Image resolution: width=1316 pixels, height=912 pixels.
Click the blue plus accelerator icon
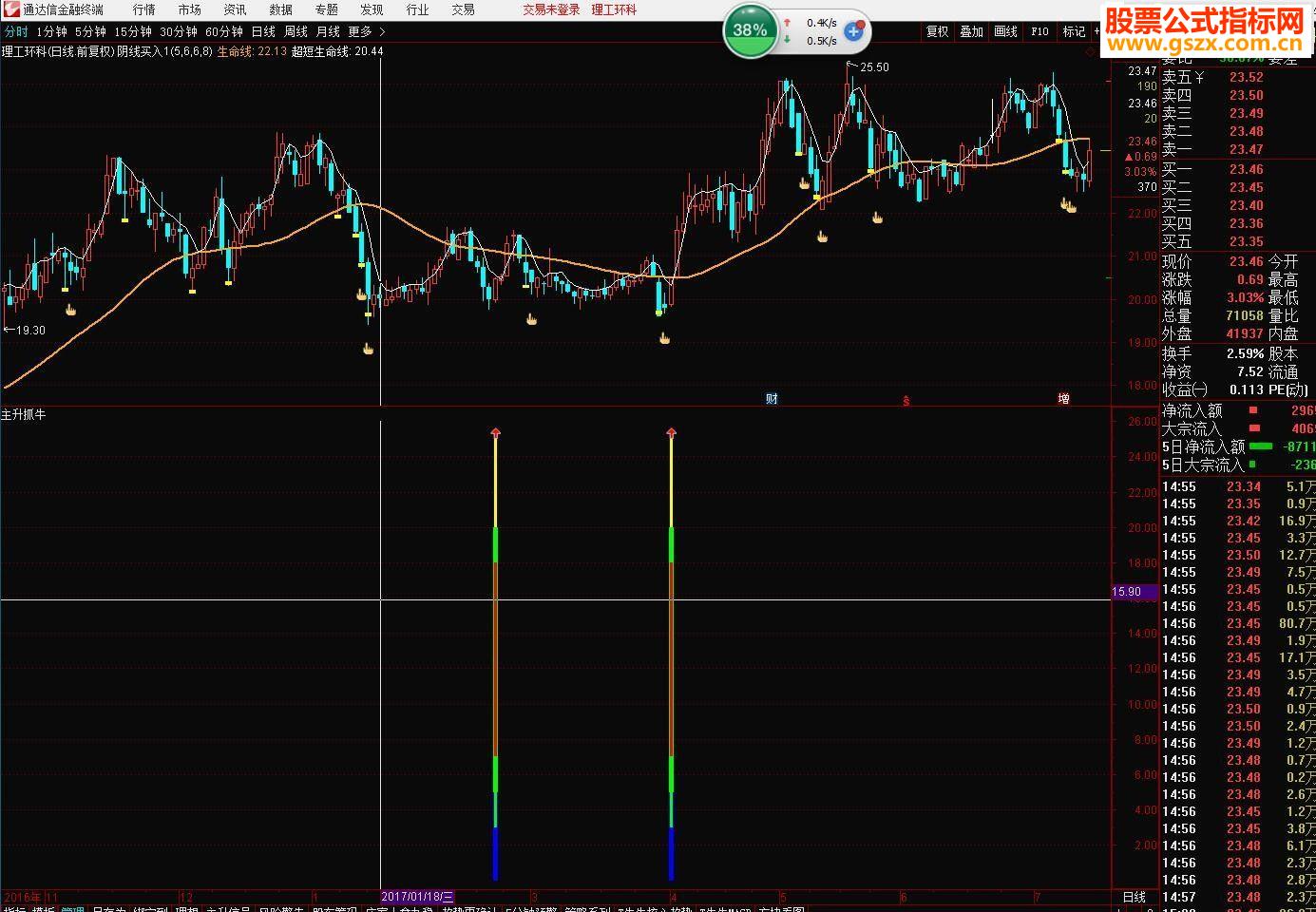tap(853, 31)
